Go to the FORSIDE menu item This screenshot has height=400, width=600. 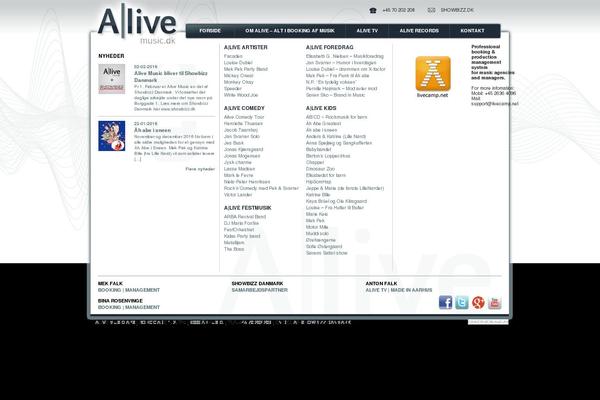coord(210,31)
